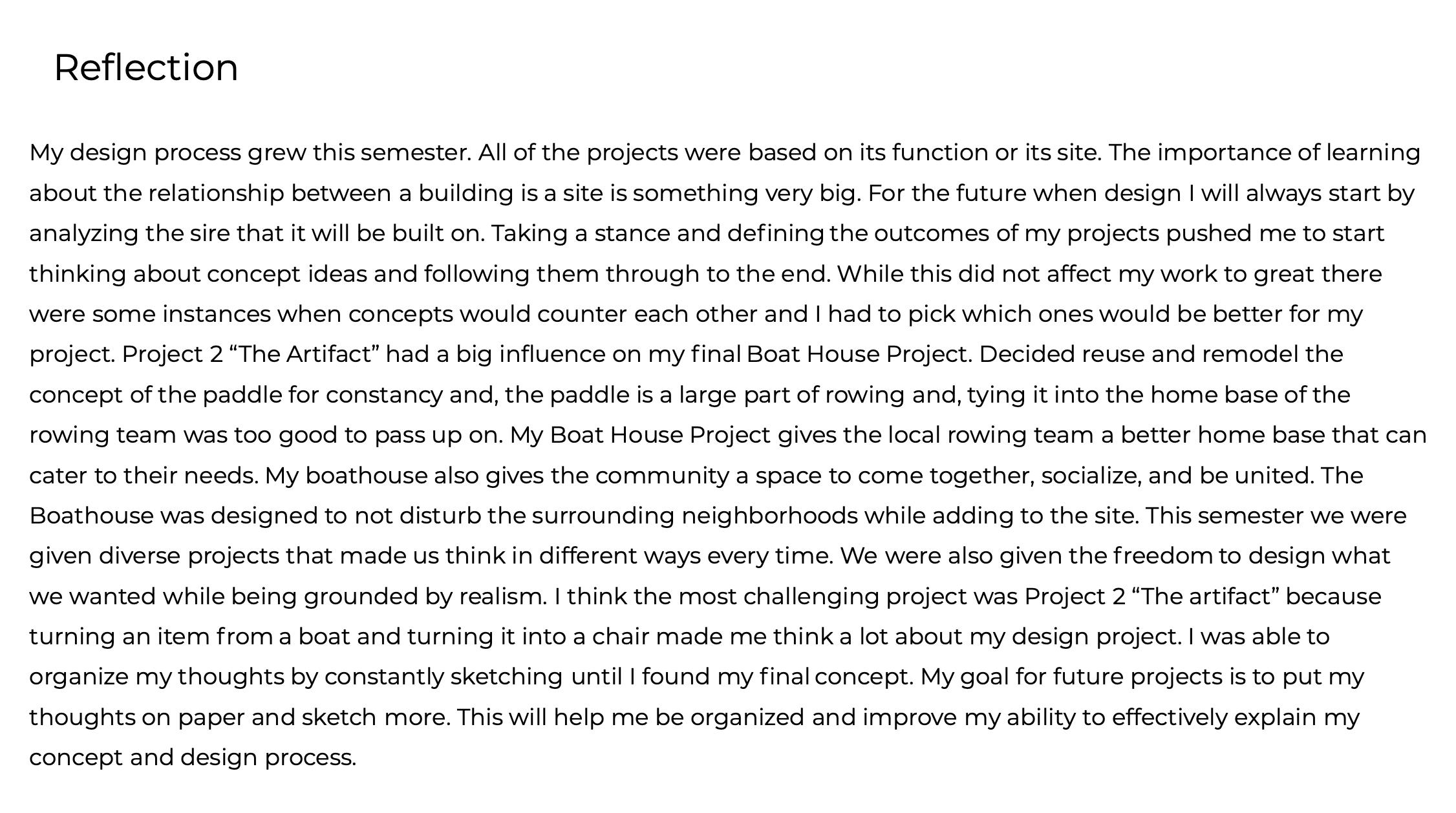
Task: Click the closing words 'concept and design process.'
Action: point(193,758)
